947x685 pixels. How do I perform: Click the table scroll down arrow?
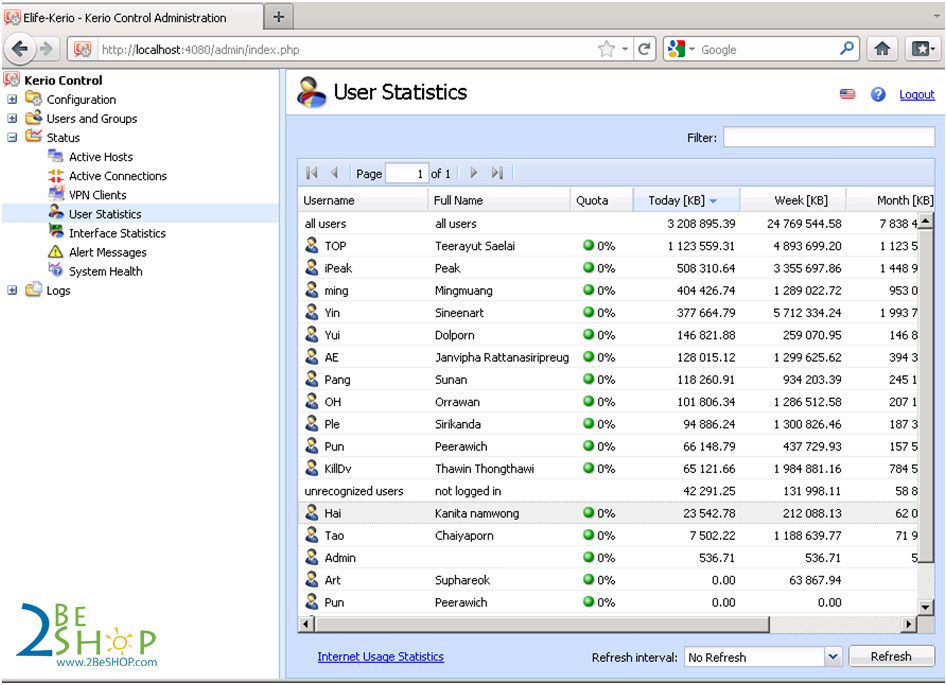(925, 606)
